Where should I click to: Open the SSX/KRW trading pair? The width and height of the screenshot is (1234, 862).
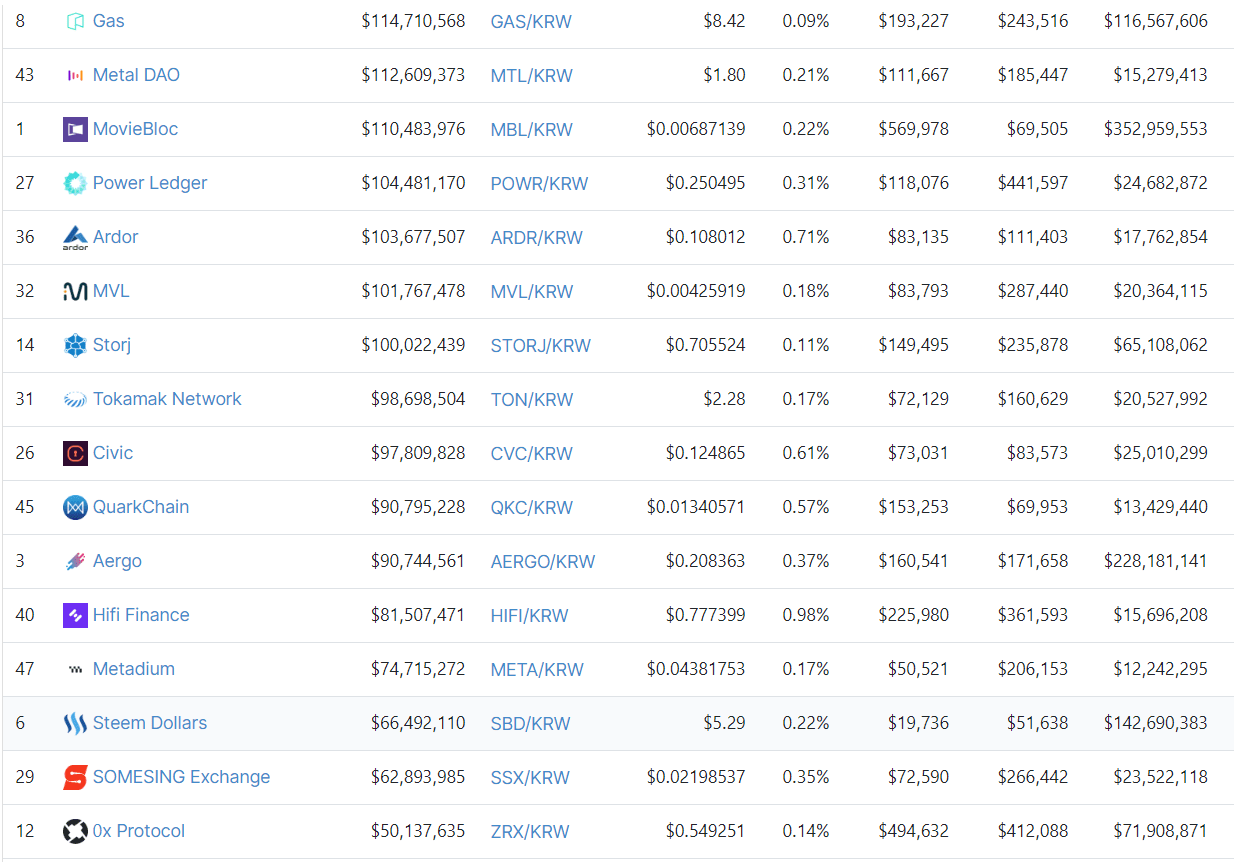click(x=531, y=778)
